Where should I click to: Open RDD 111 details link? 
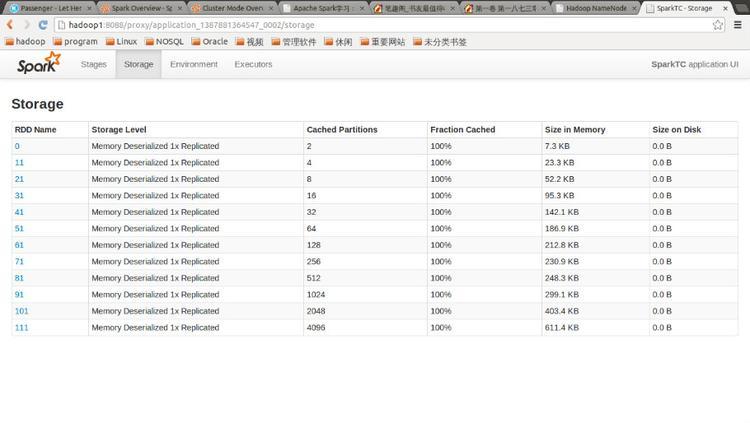[21, 327]
